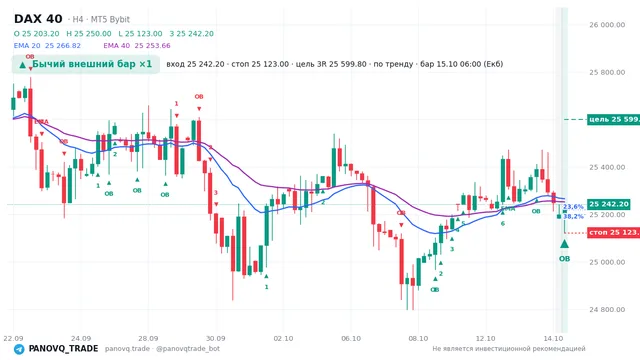Open the 'Бычий внешний бар ×1' signal badge
Viewport: 640px width, 360px height.
pyautogui.click(x=86, y=64)
